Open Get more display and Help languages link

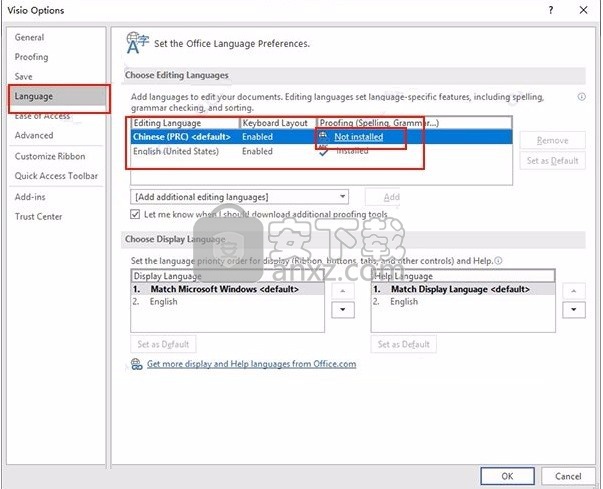click(x=252, y=364)
